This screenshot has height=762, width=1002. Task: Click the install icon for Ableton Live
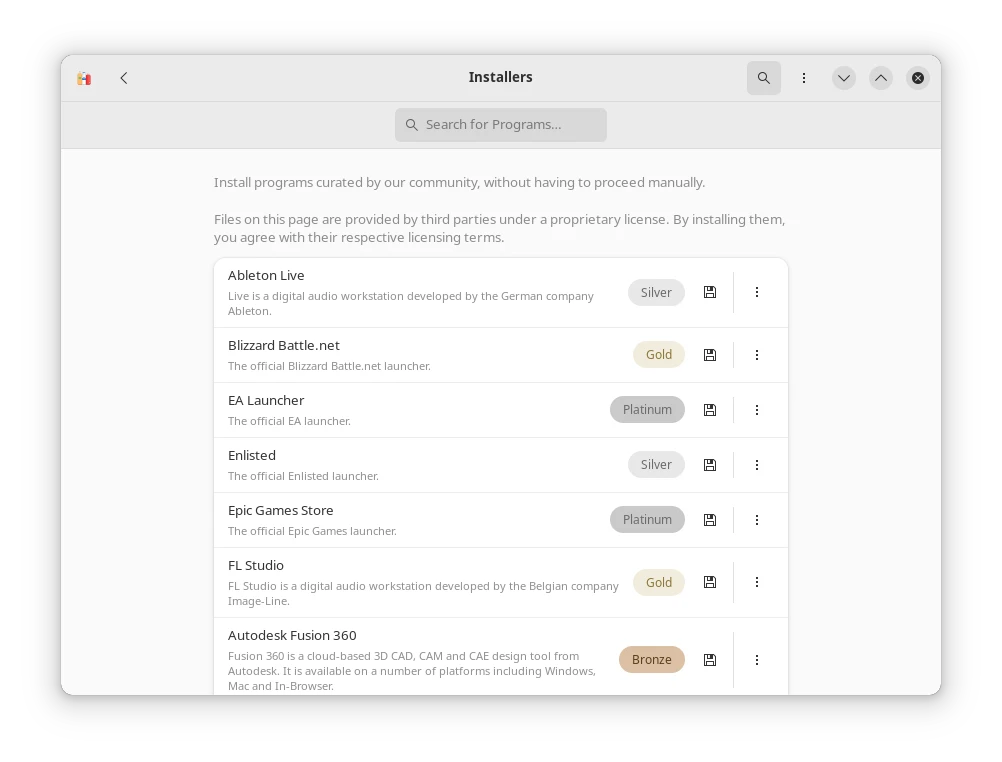tap(710, 292)
